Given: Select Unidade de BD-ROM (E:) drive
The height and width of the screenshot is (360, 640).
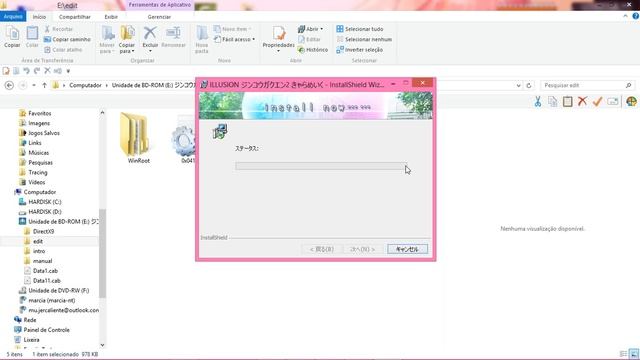Looking at the screenshot, I should pyautogui.click(x=58, y=221).
